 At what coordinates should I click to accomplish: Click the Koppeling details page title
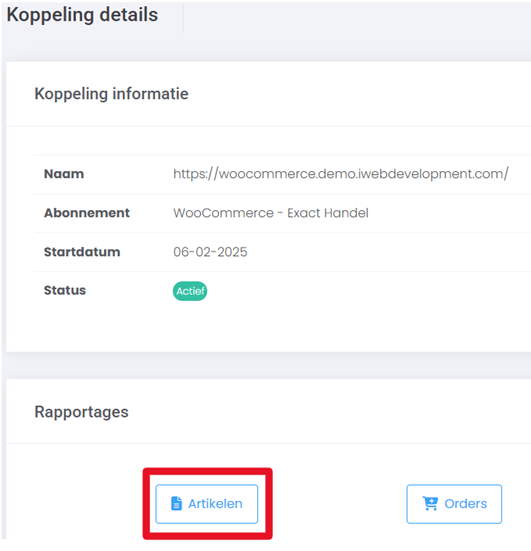82,15
